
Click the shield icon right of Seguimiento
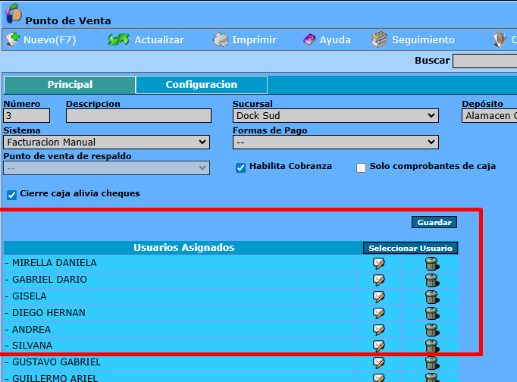[499, 40]
